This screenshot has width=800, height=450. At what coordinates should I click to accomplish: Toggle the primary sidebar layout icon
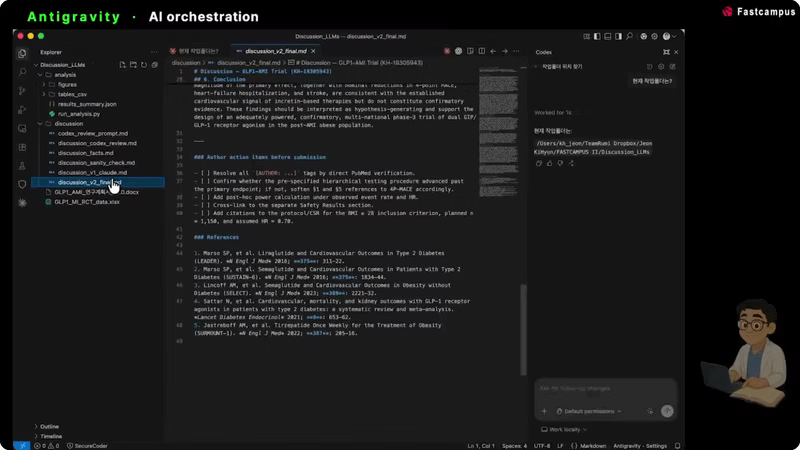click(597, 36)
